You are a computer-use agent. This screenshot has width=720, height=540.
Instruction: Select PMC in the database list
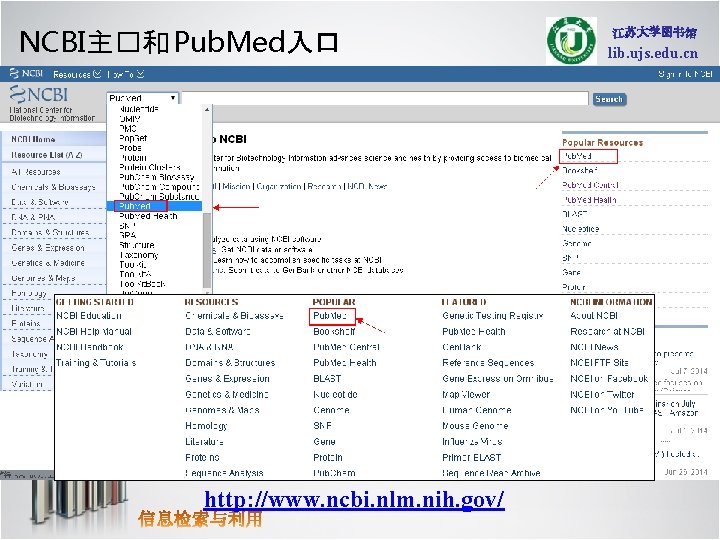(x=128, y=129)
